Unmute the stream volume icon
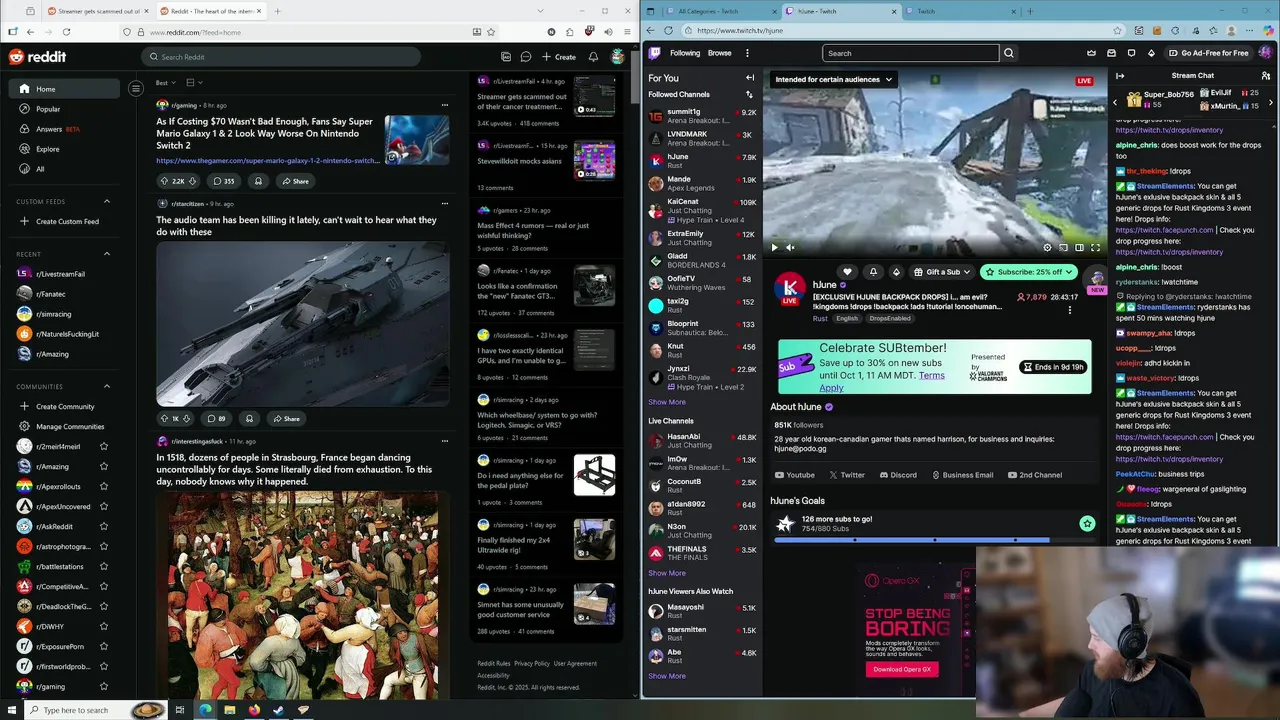The width and height of the screenshot is (1280, 720). [x=790, y=248]
